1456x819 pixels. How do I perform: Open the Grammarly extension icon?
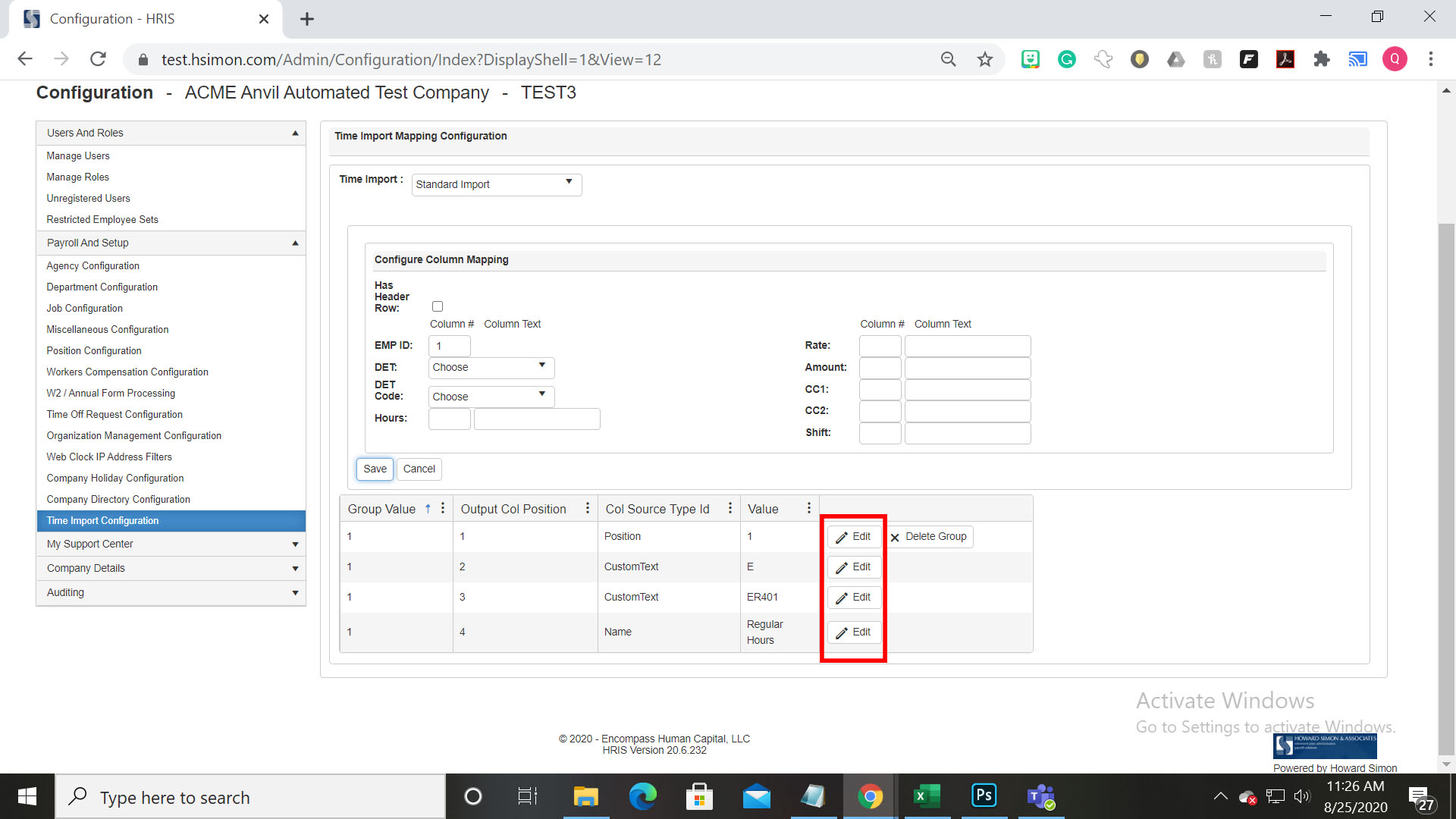[1067, 59]
